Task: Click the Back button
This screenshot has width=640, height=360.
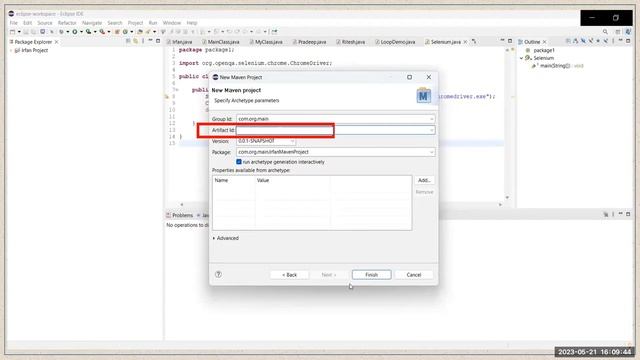Action: (289, 275)
